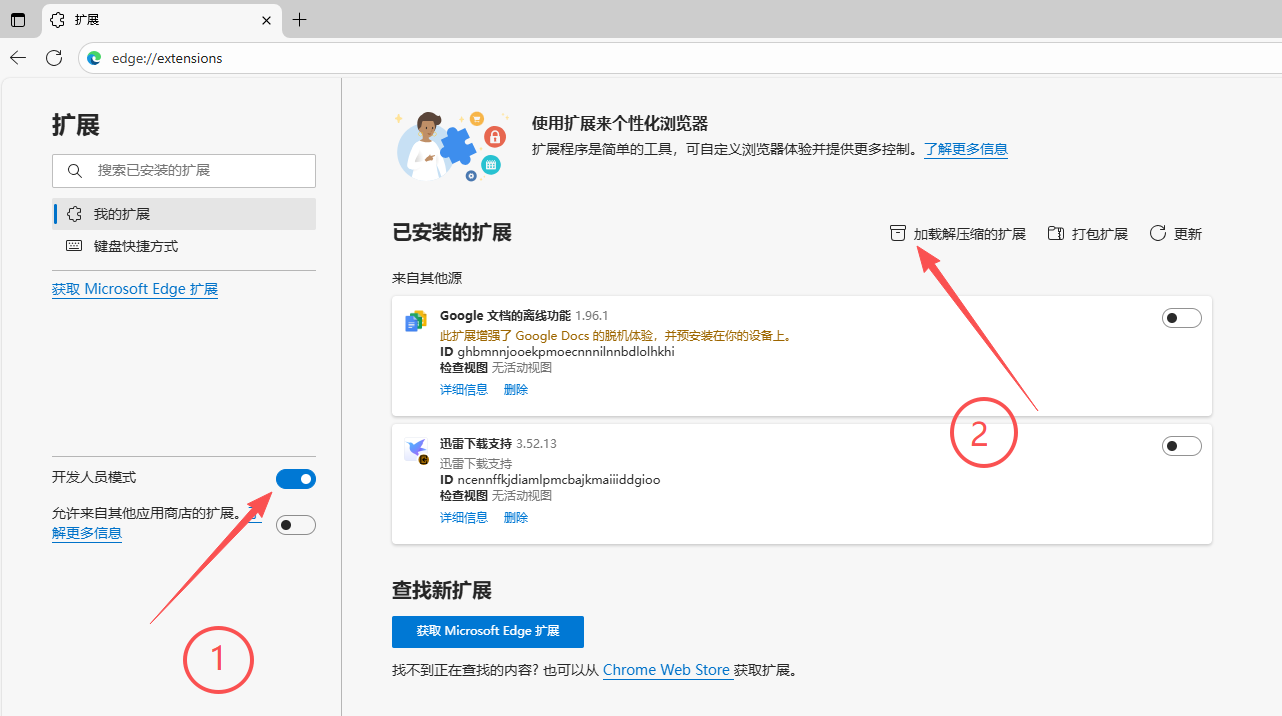Viewport: 1282px width, 716px height.
Task: Open 键盘快捷方式 in the sidebar
Action: [136, 246]
